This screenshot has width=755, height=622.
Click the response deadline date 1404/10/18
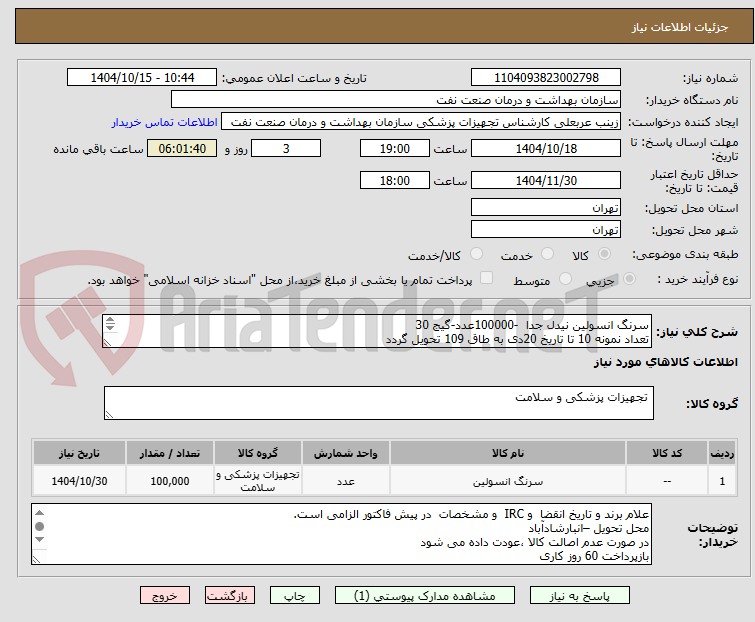(x=546, y=148)
